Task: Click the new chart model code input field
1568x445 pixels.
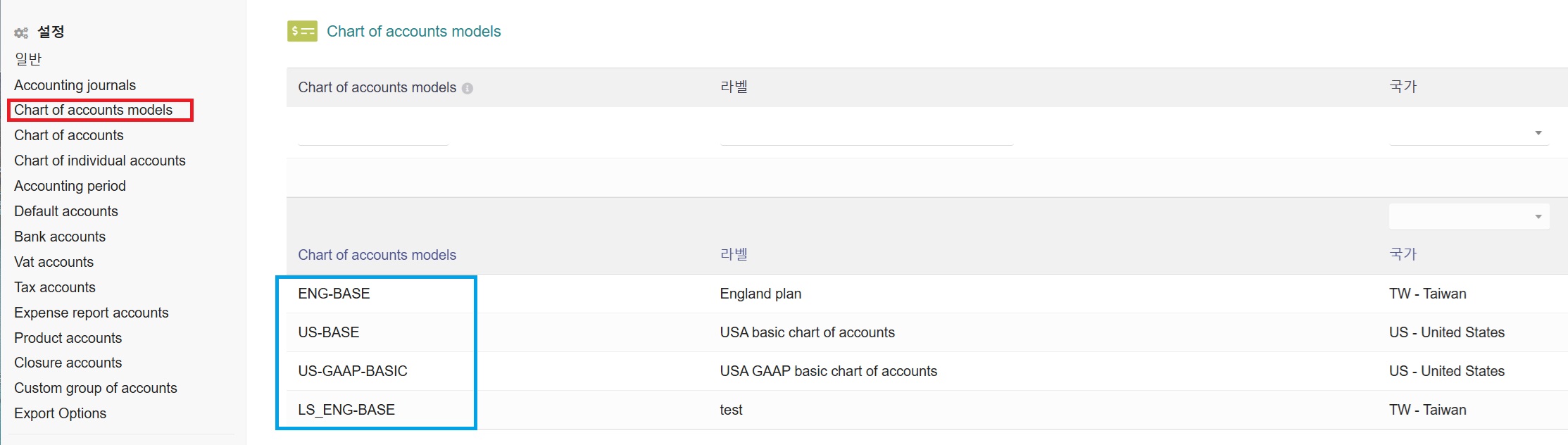Action: click(x=373, y=134)
